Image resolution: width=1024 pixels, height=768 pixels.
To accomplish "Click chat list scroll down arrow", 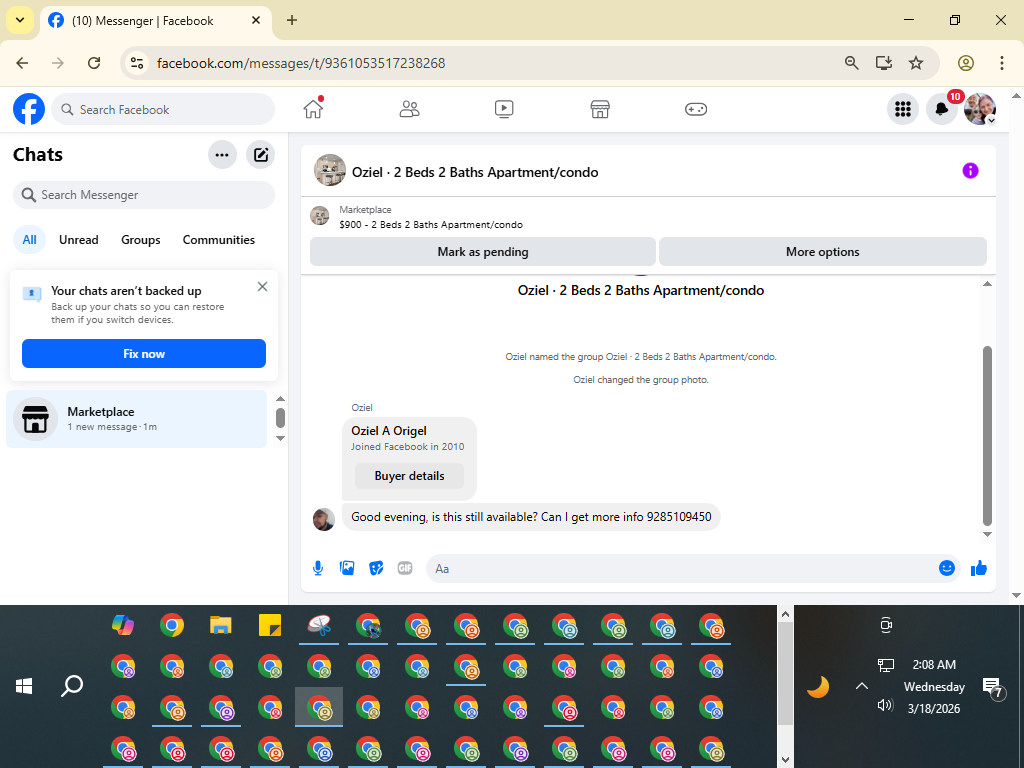I will tap(280, 438).
